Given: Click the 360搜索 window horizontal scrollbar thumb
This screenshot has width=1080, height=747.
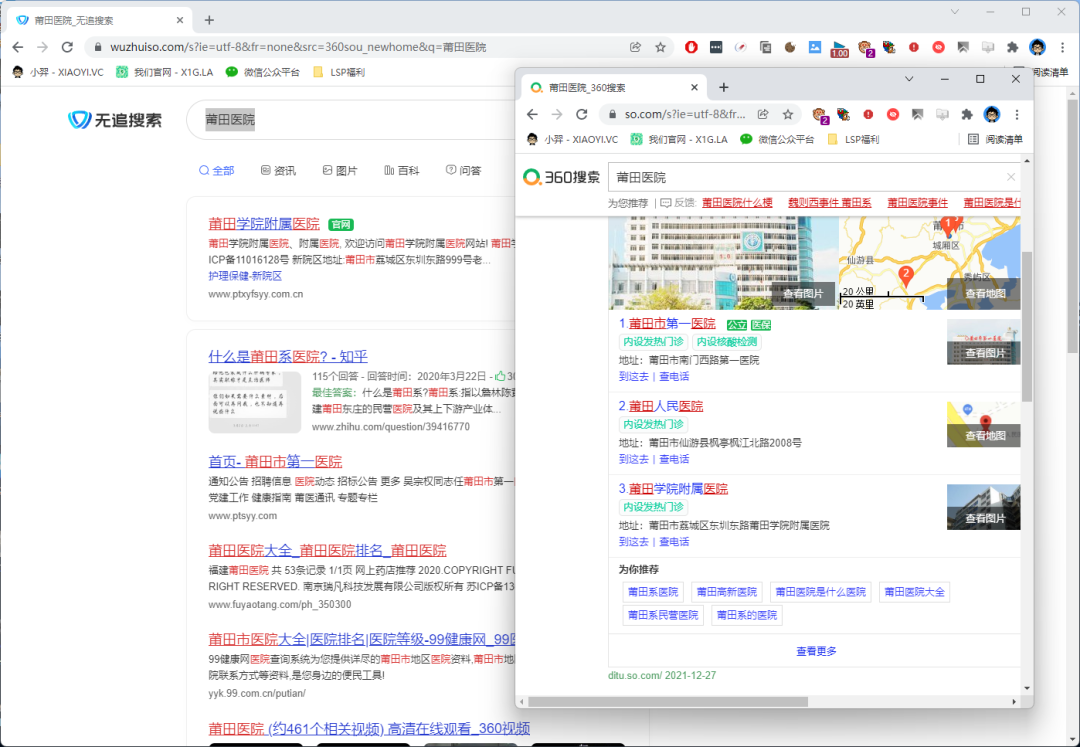Looking at the screenshot, I should (x=668, y=702).
